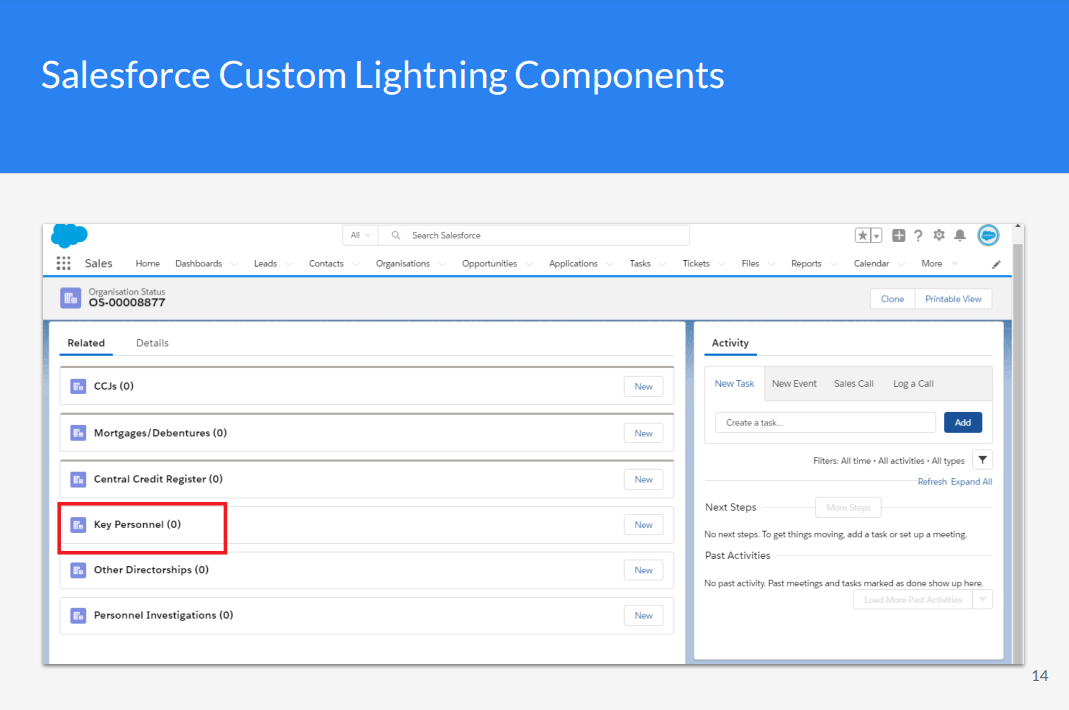1069x710 pixels.
Task: Click the Printable View button
Action: tap(953, 299)
